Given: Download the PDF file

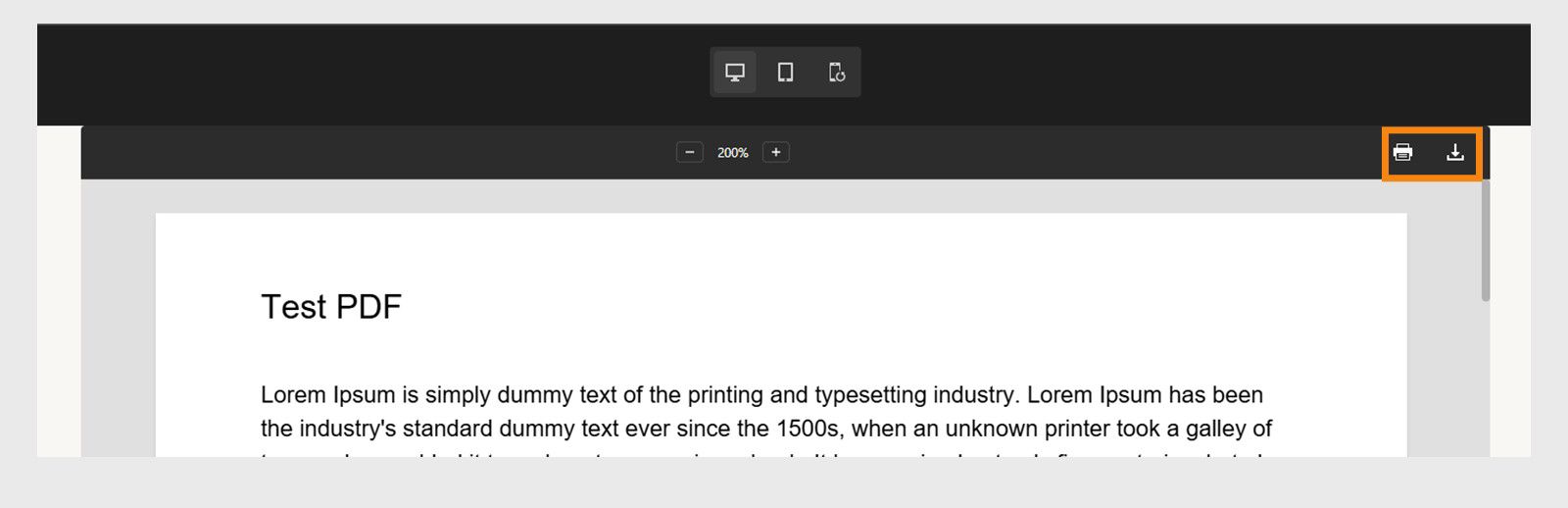Looking at the screenshot, I should (x=1455, y=152).
